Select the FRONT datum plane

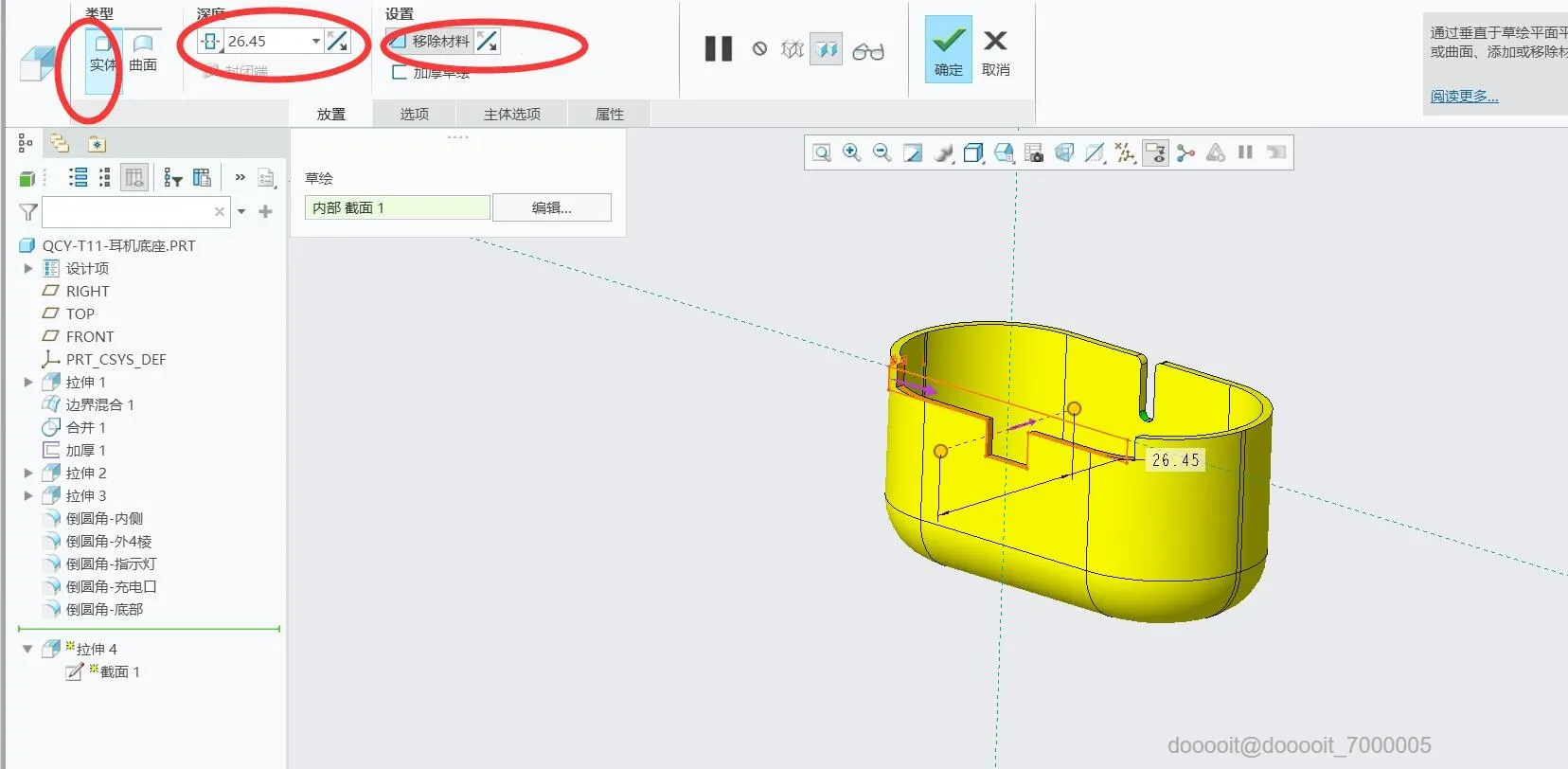point(89,336)
